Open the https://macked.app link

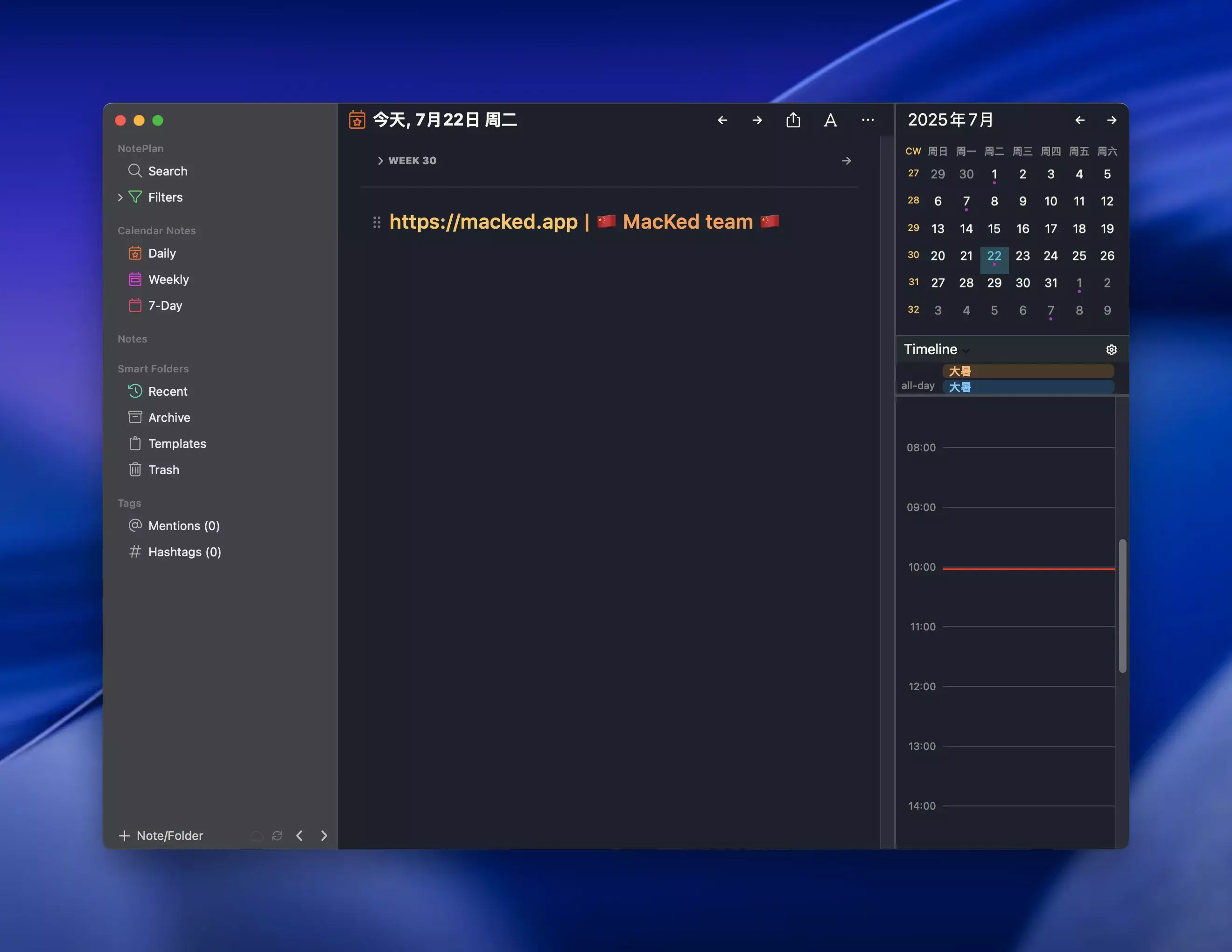[483, 222]
